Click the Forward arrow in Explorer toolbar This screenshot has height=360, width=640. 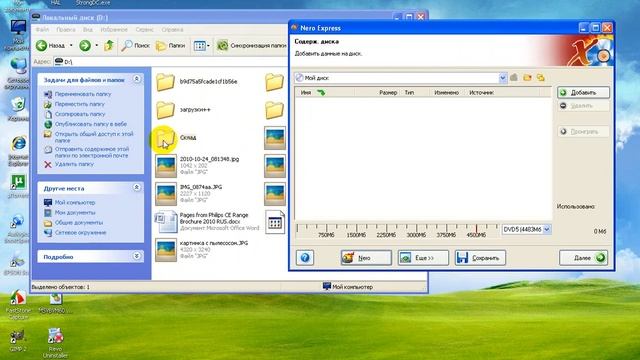tap(84, 45)
